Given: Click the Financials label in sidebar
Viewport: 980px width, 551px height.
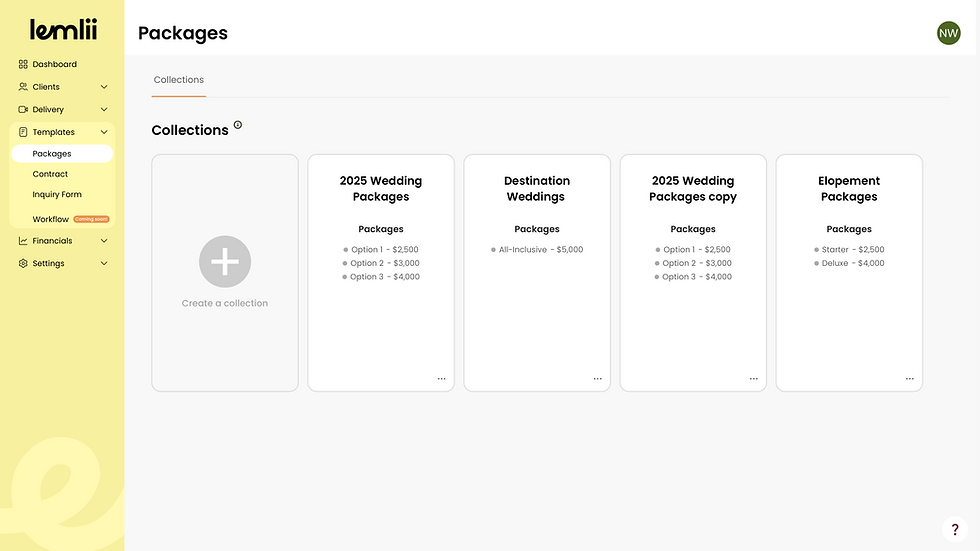Looking at the screenshot, I should click(x=52, y=241).
